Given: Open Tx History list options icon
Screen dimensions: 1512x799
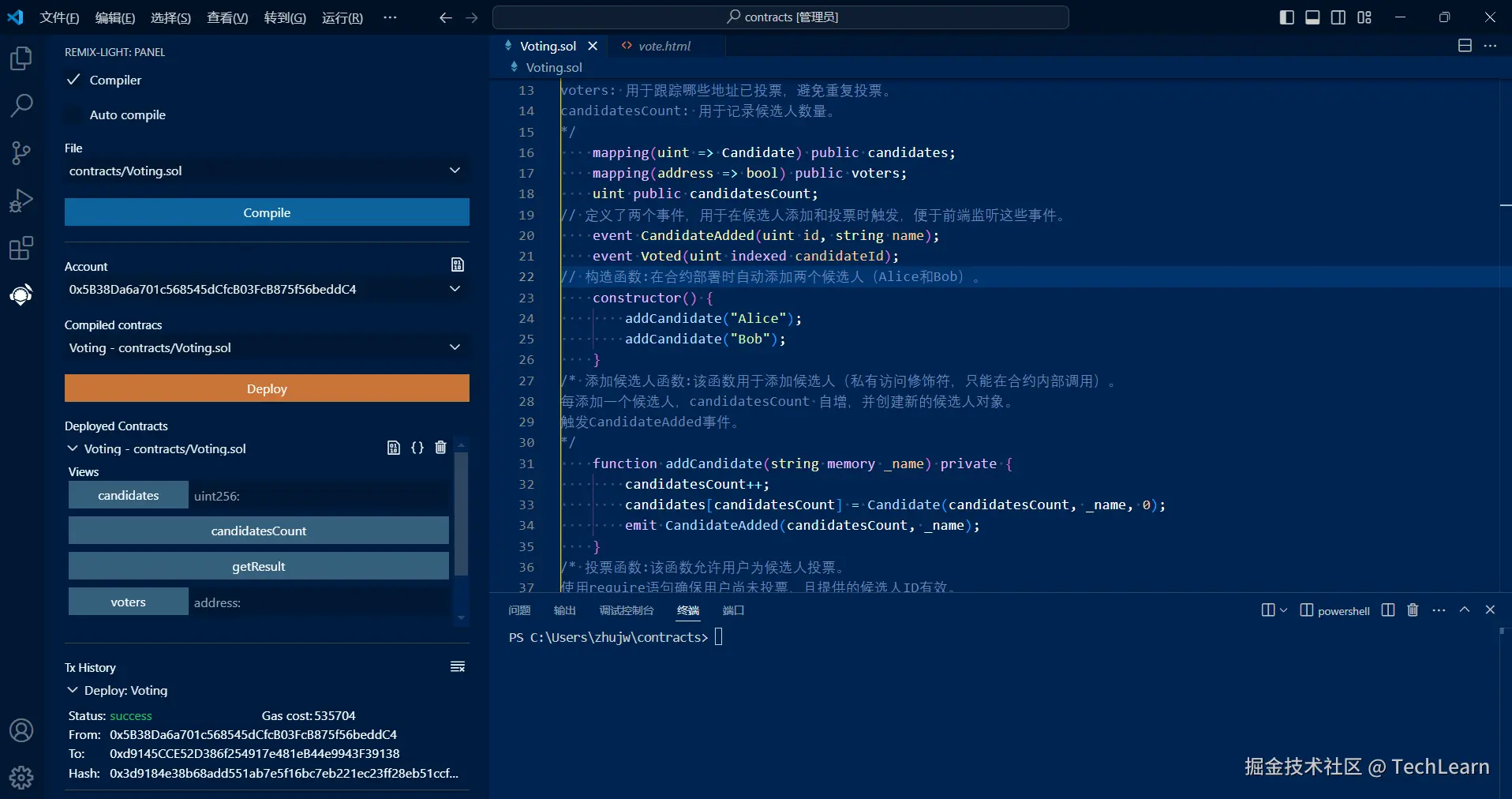Looking at the screenshot, I should pyautogui.click(x=458, y=667).
